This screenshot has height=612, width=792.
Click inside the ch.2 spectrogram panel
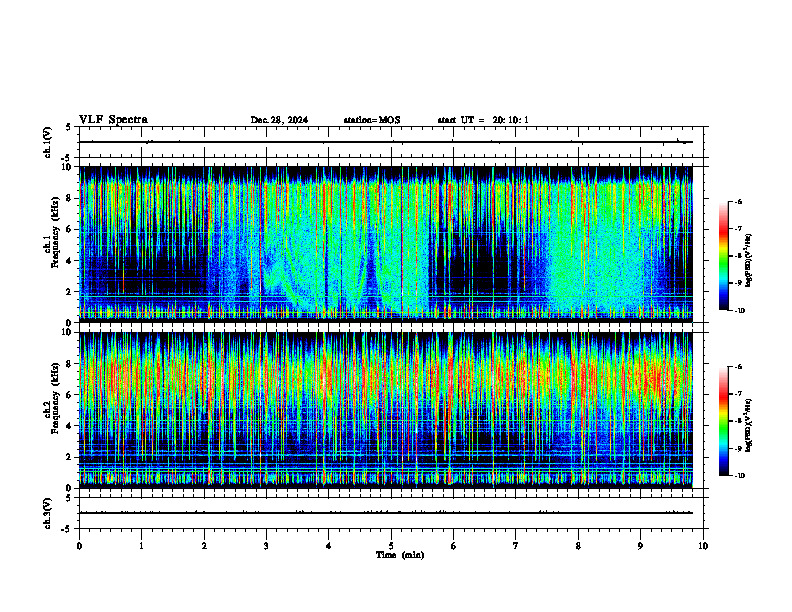pos(386,410)
